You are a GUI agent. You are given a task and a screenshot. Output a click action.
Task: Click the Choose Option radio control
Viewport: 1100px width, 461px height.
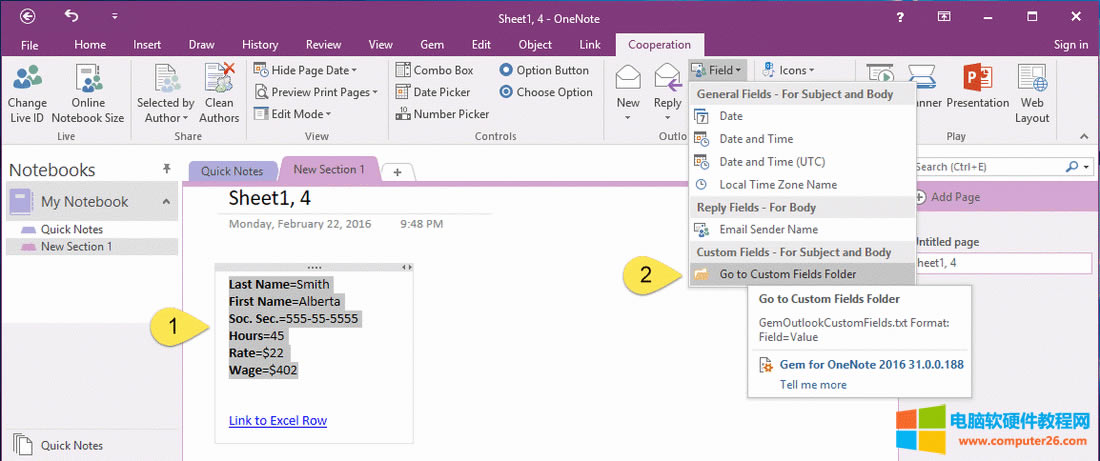click(x=546, y=92)
